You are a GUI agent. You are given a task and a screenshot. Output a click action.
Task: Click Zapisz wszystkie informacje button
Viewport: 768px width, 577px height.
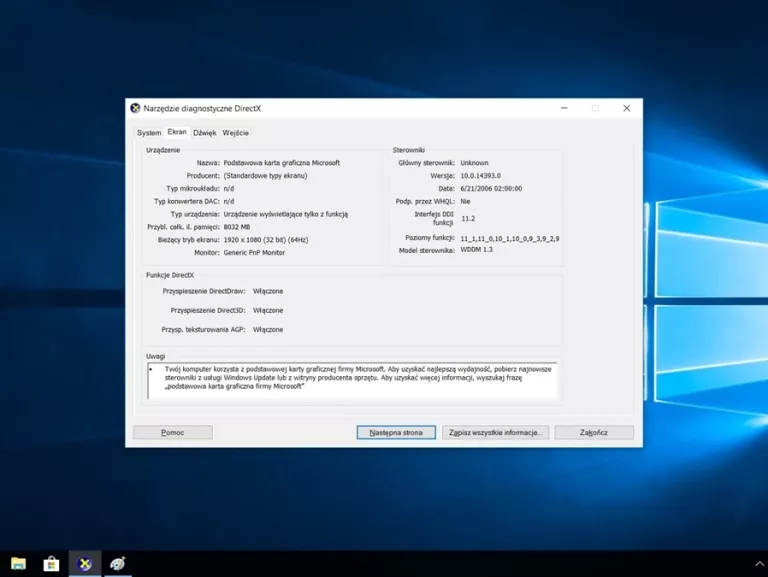(x=496, y=433)
